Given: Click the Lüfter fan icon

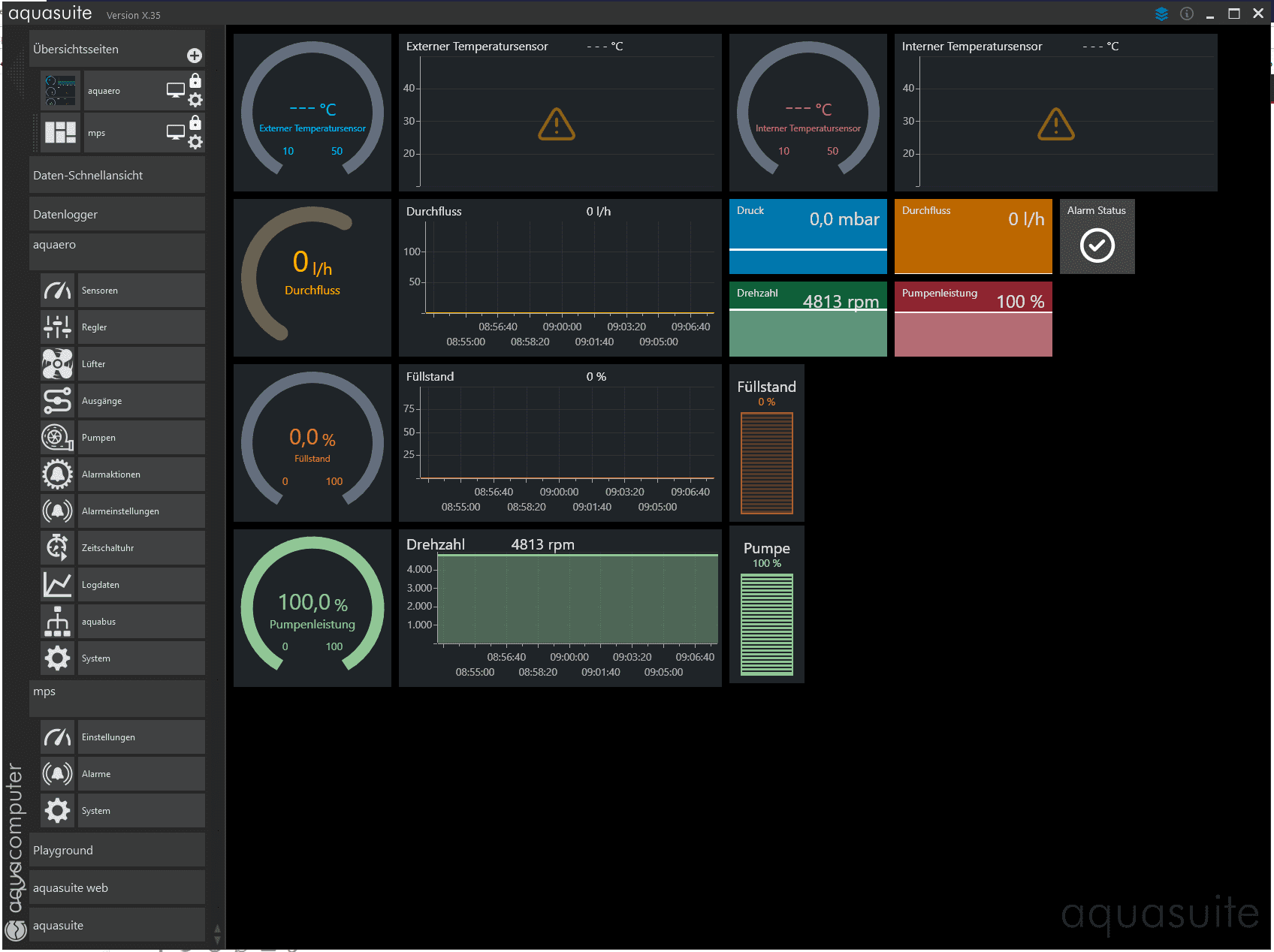Looking at the screenshot, I should pos(58,364).
